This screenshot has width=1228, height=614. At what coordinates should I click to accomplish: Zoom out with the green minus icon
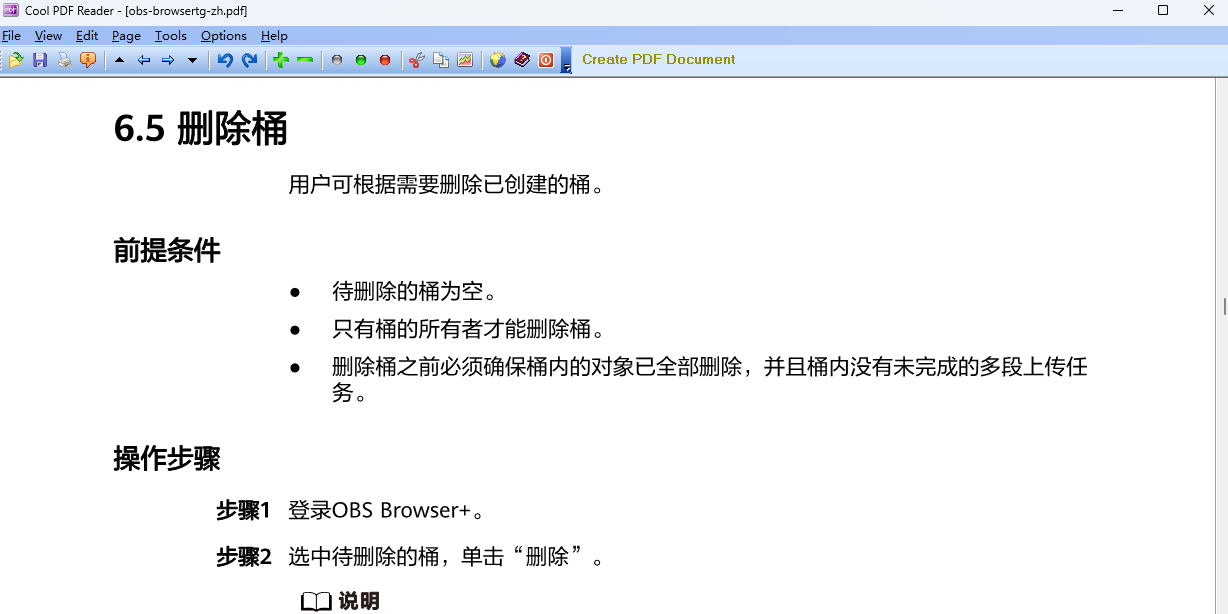click(x=305, y=60)
